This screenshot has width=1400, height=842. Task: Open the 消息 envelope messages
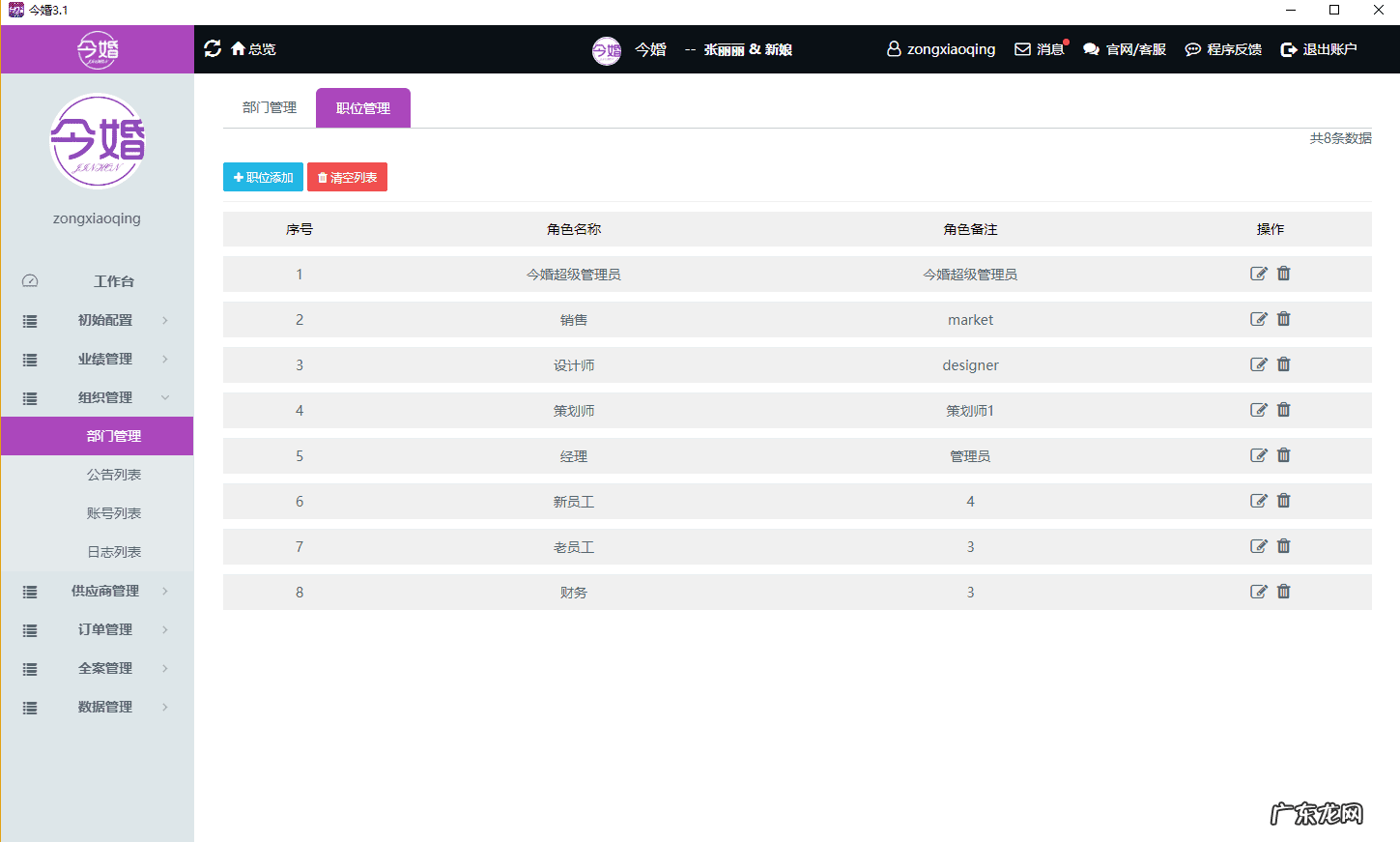(1040, 49)
